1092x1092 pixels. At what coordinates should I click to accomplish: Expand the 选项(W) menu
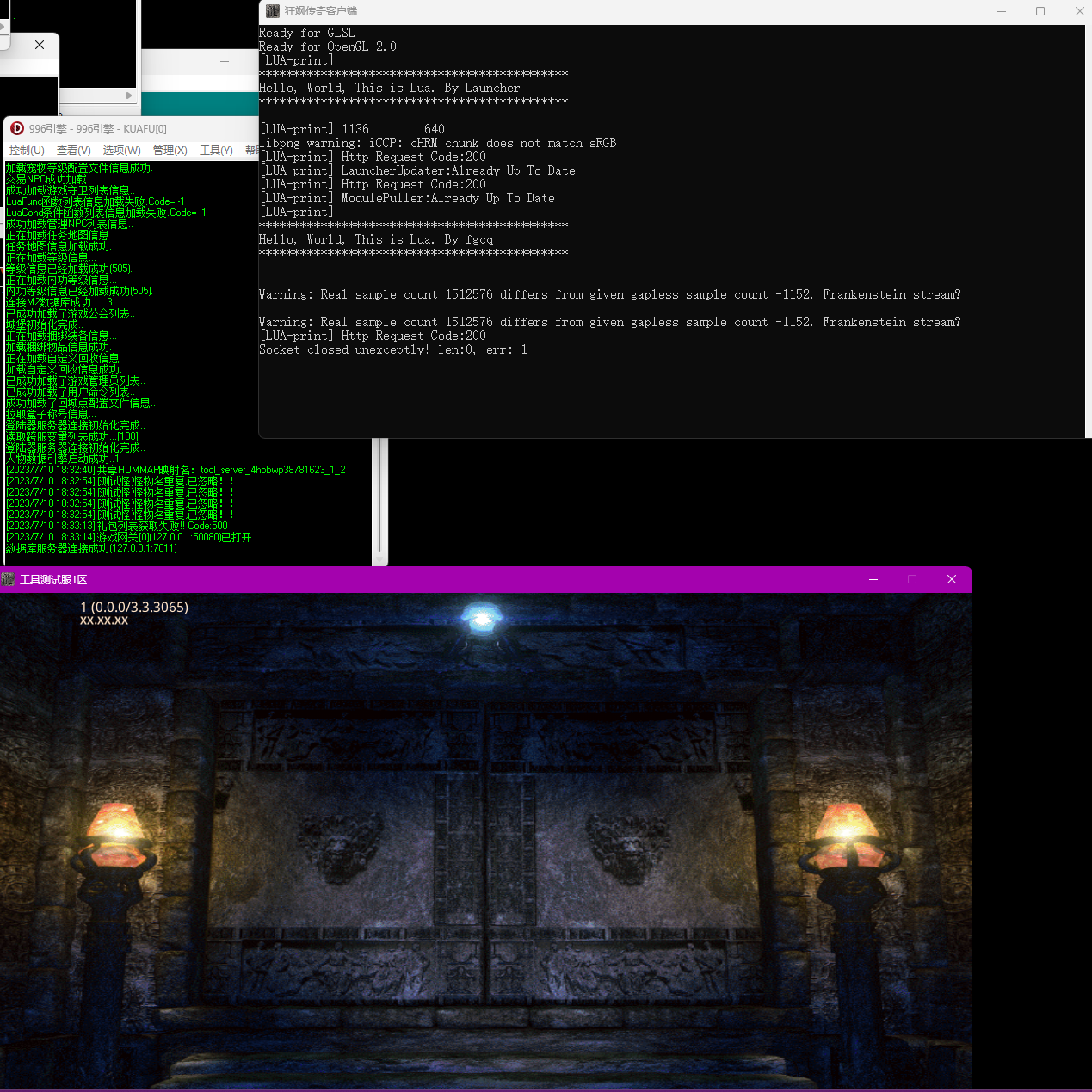[121, 151]
